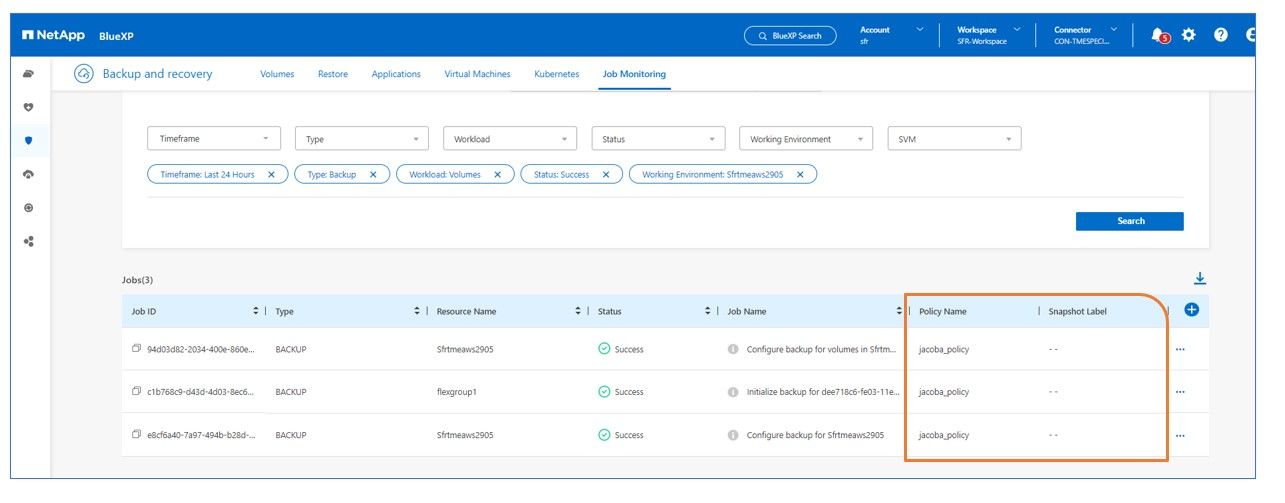
Task: Click the Jobs(3) heading
Action: pyautogui.click(x=137, y=280)
